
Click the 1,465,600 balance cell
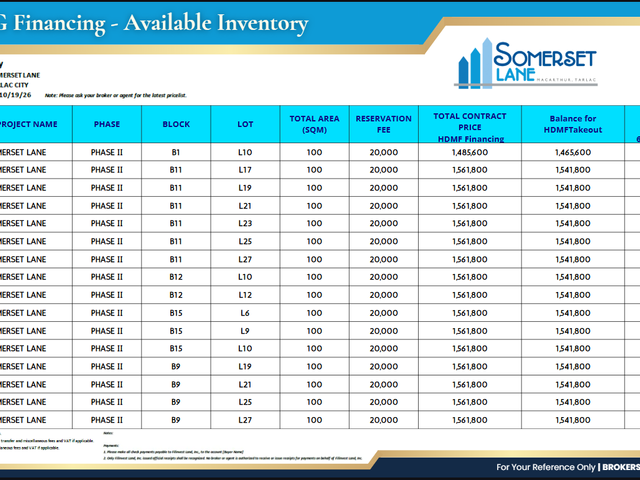[x=573, y=152]
